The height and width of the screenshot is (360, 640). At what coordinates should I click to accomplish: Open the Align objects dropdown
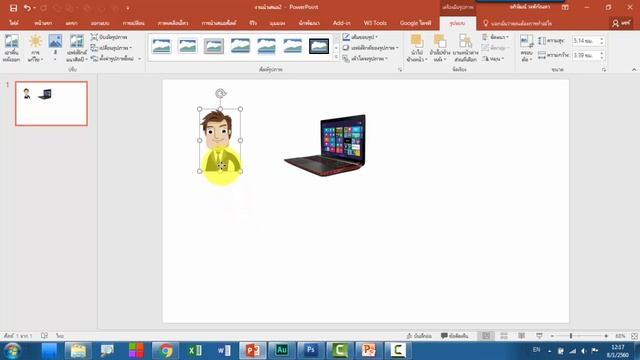coord(496,37)
